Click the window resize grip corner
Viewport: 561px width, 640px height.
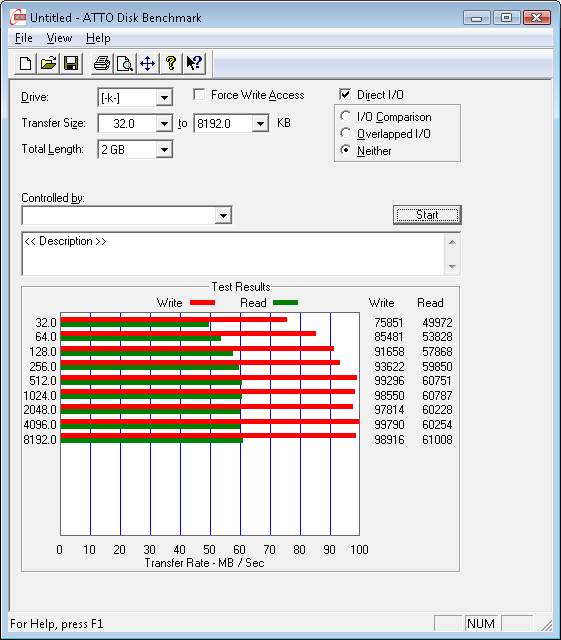point(547,625)
